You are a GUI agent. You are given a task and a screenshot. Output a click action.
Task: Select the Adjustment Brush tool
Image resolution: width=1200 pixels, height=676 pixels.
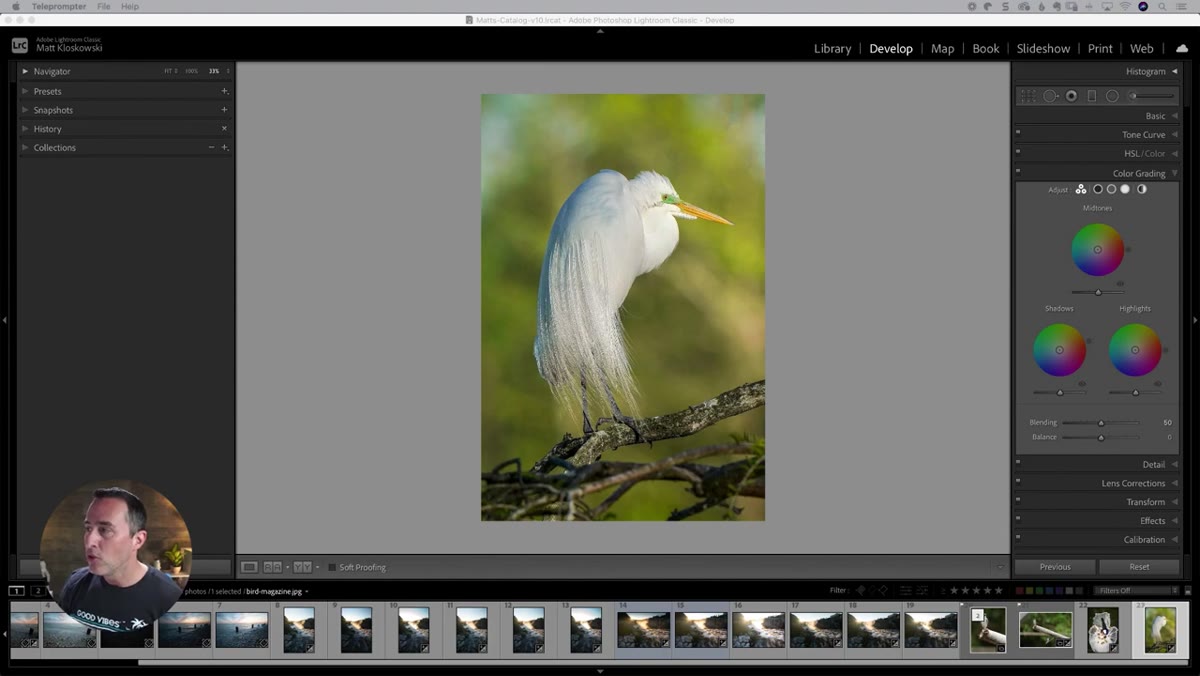[x=1151, y=96]
